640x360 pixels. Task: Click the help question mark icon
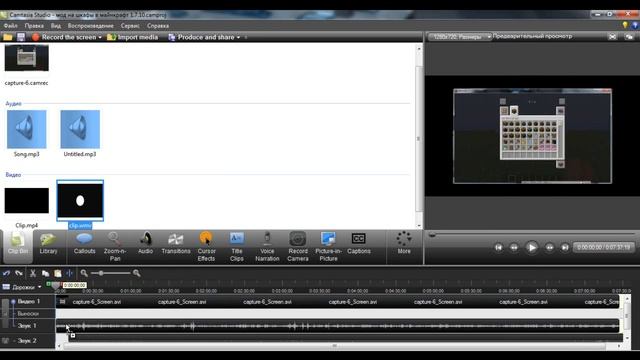point(635,25)
